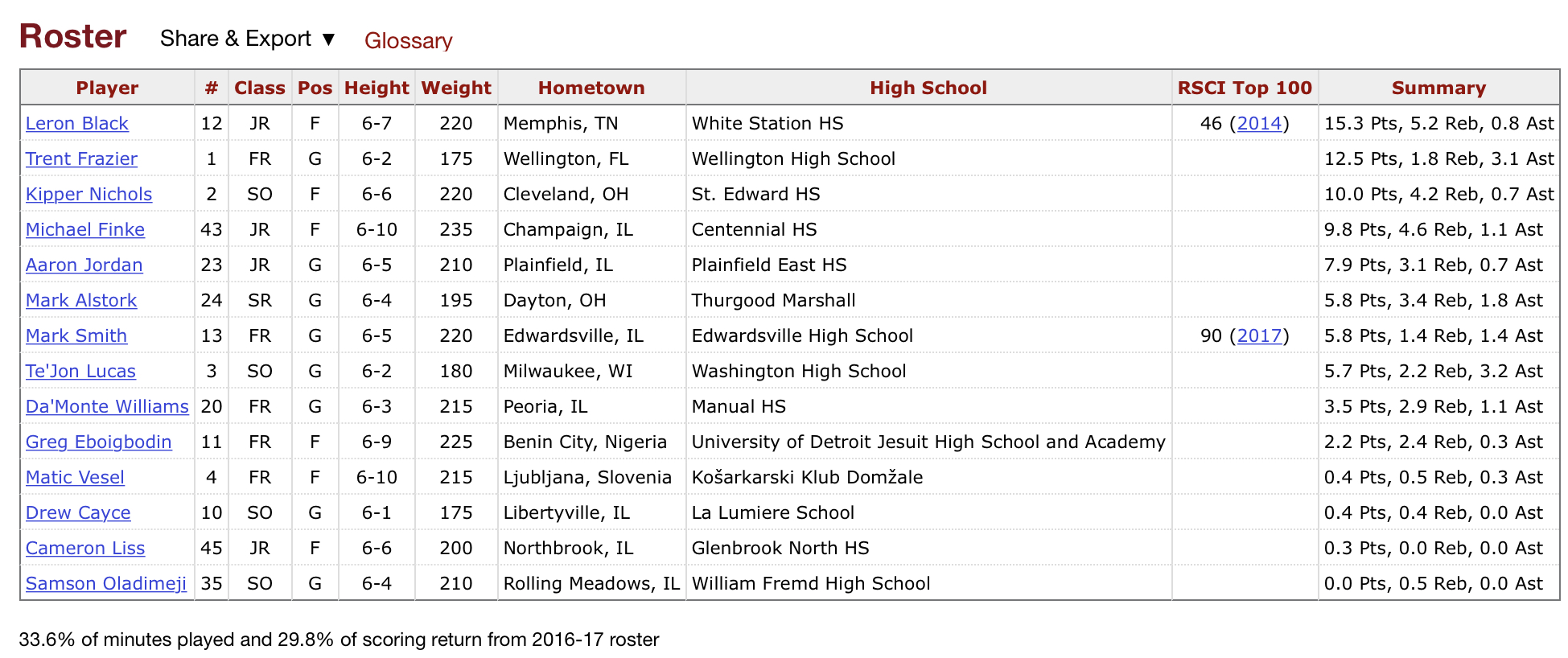The image size is (1568, 658).
Task: Sort by the Weight column header
Action: click(x=456, y=88)
